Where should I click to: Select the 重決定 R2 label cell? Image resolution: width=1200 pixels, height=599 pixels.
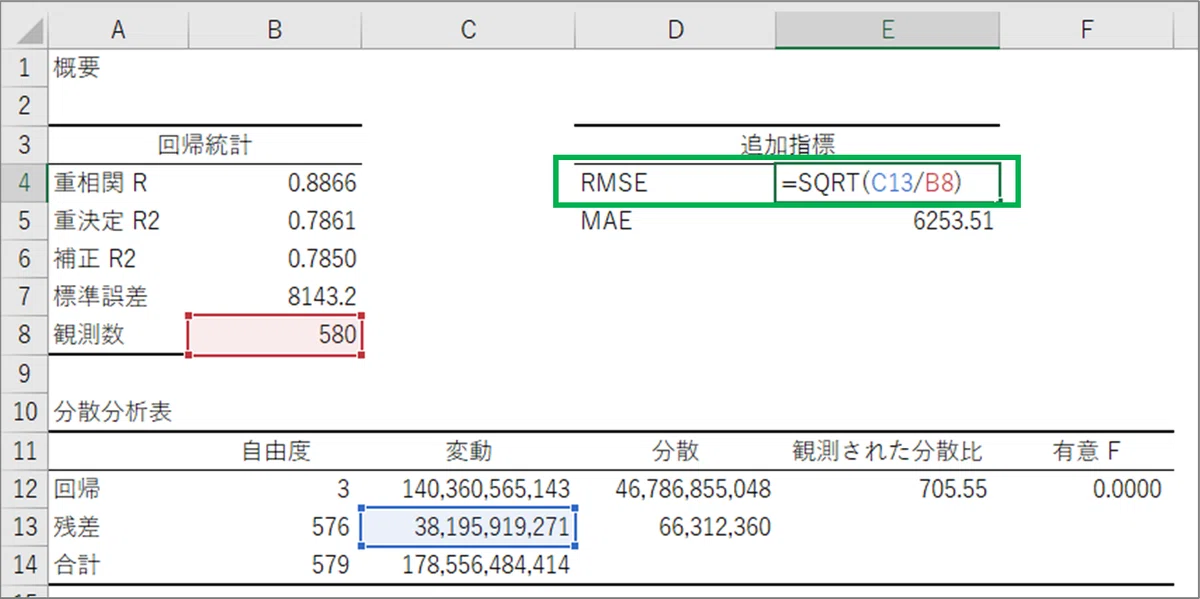(117, 220)
